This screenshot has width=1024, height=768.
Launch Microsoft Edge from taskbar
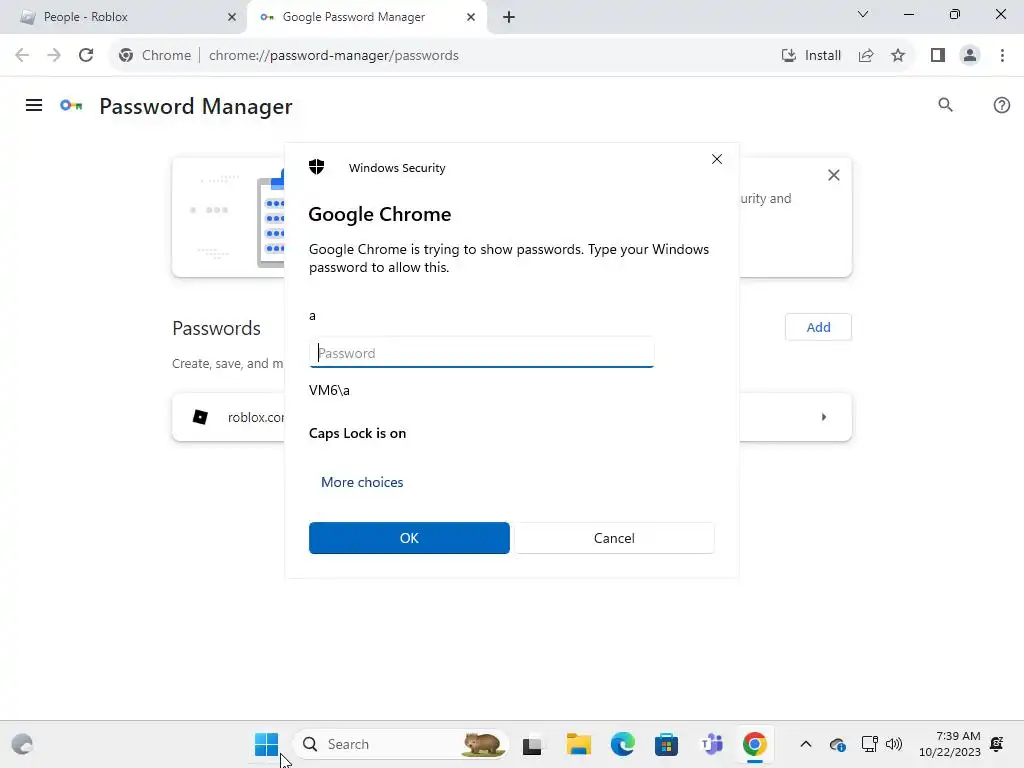point(622,744)
